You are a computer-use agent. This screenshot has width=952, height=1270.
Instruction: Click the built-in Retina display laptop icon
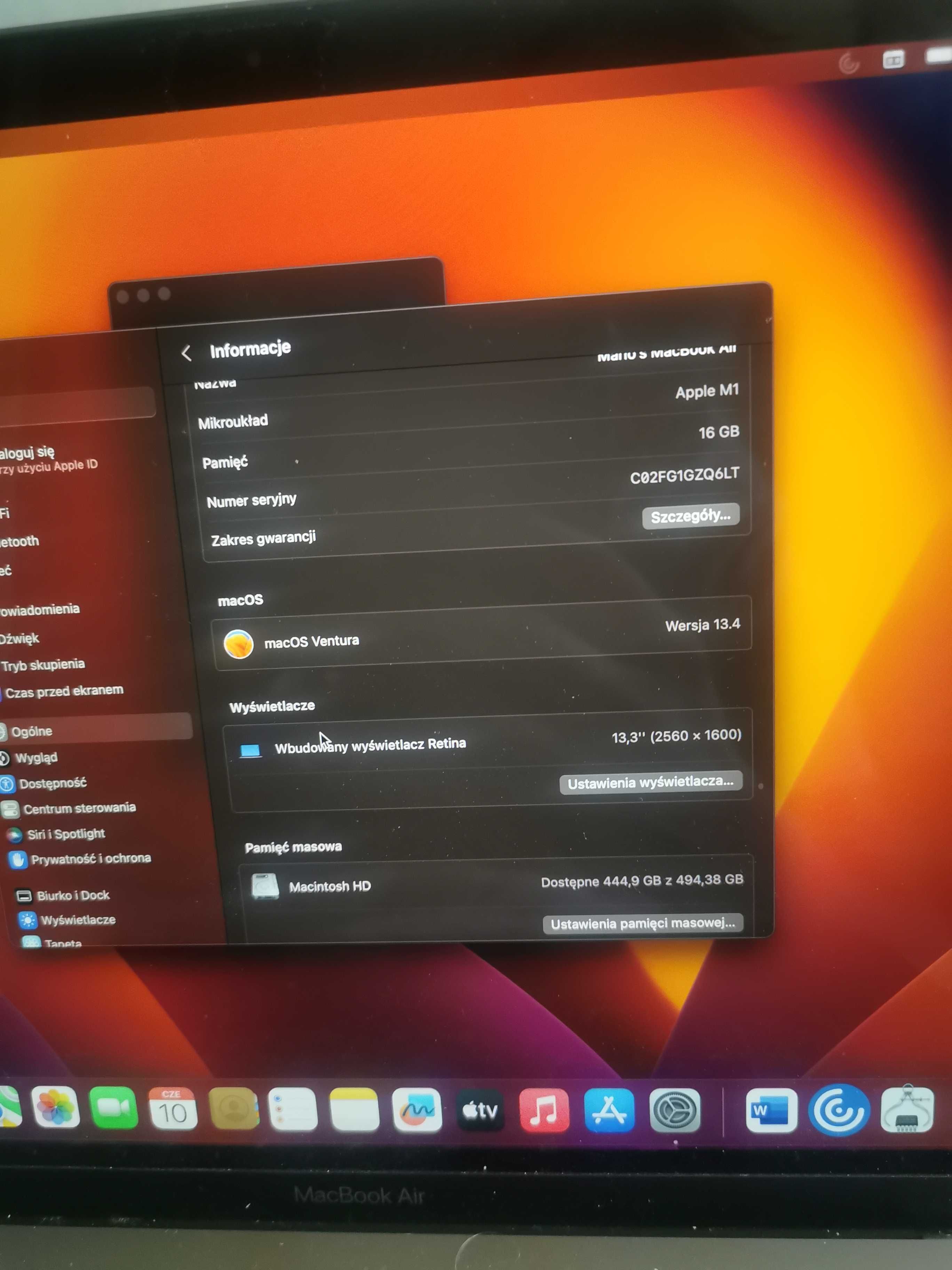[250, 750]
